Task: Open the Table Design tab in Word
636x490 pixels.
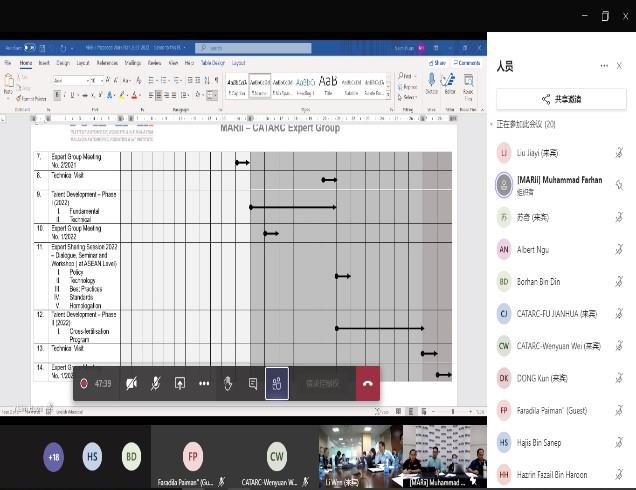Action: coord(212,62)
